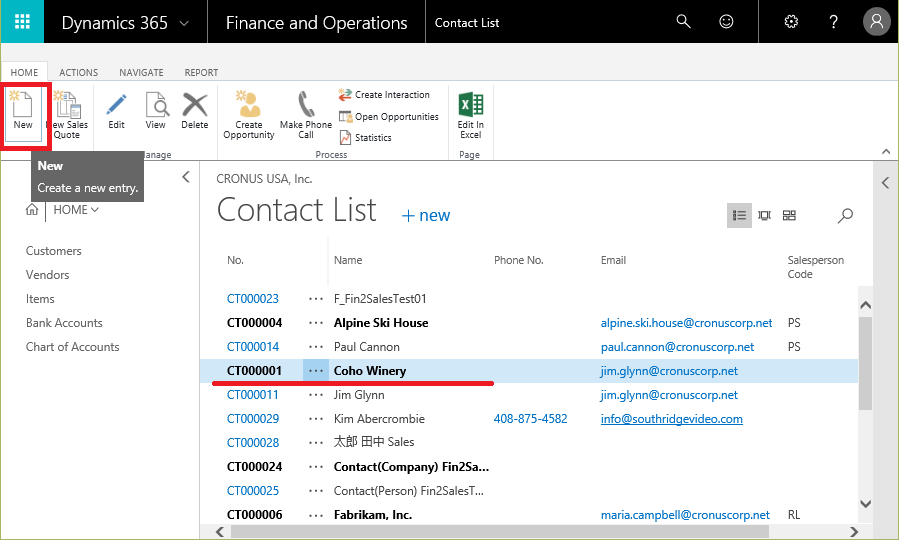Screen dimensions: 899x540
Task: Collapse the left navigation pane
Action: [x=186, y=177]
